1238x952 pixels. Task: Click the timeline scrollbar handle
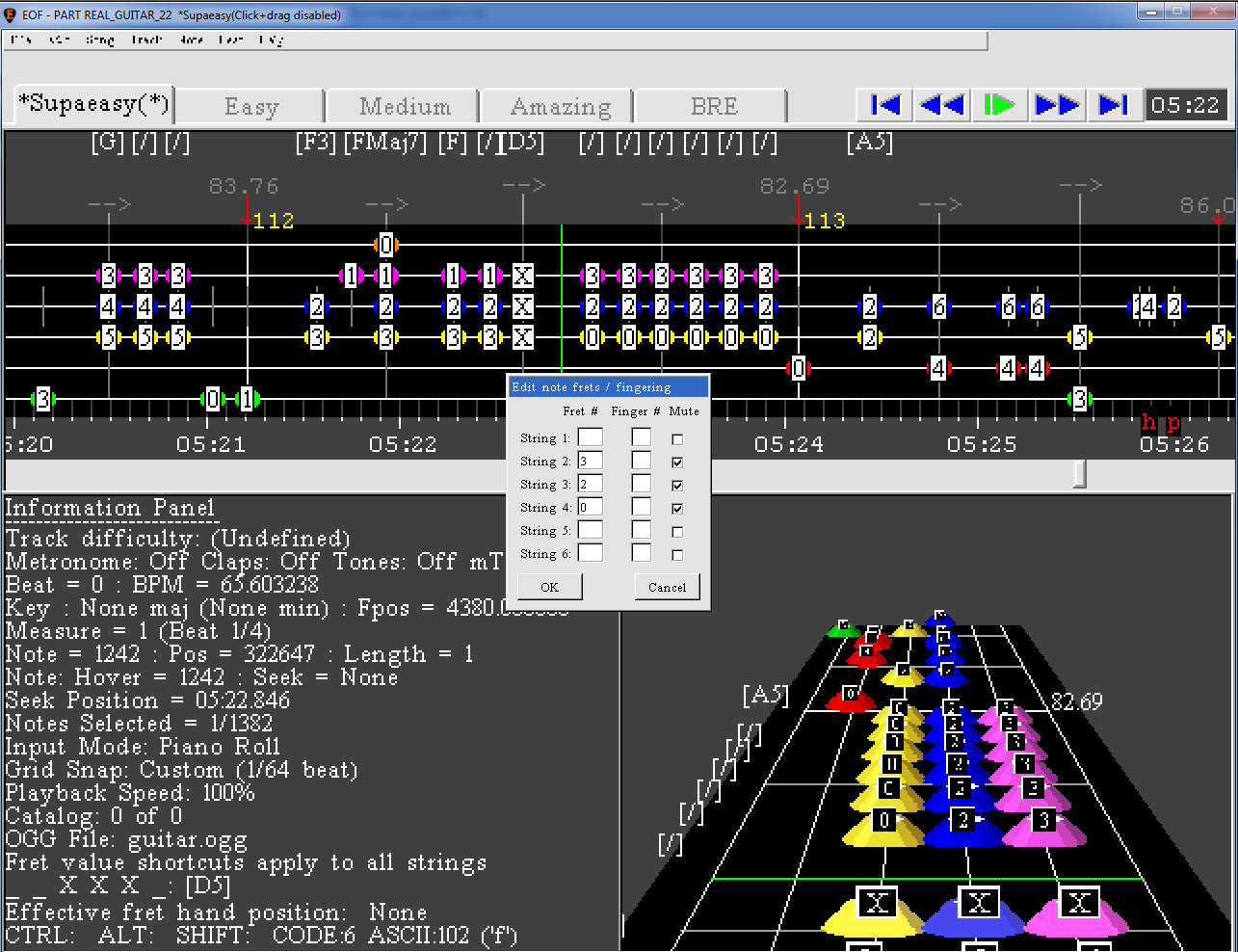tap(1080, 474)
